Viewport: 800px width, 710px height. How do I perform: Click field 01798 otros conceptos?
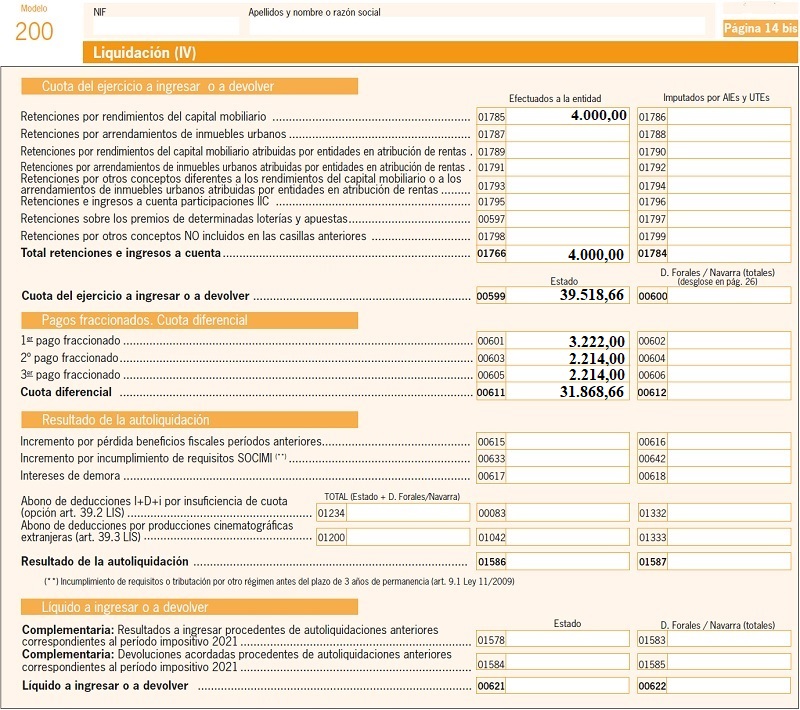click(x=567, y=237)
